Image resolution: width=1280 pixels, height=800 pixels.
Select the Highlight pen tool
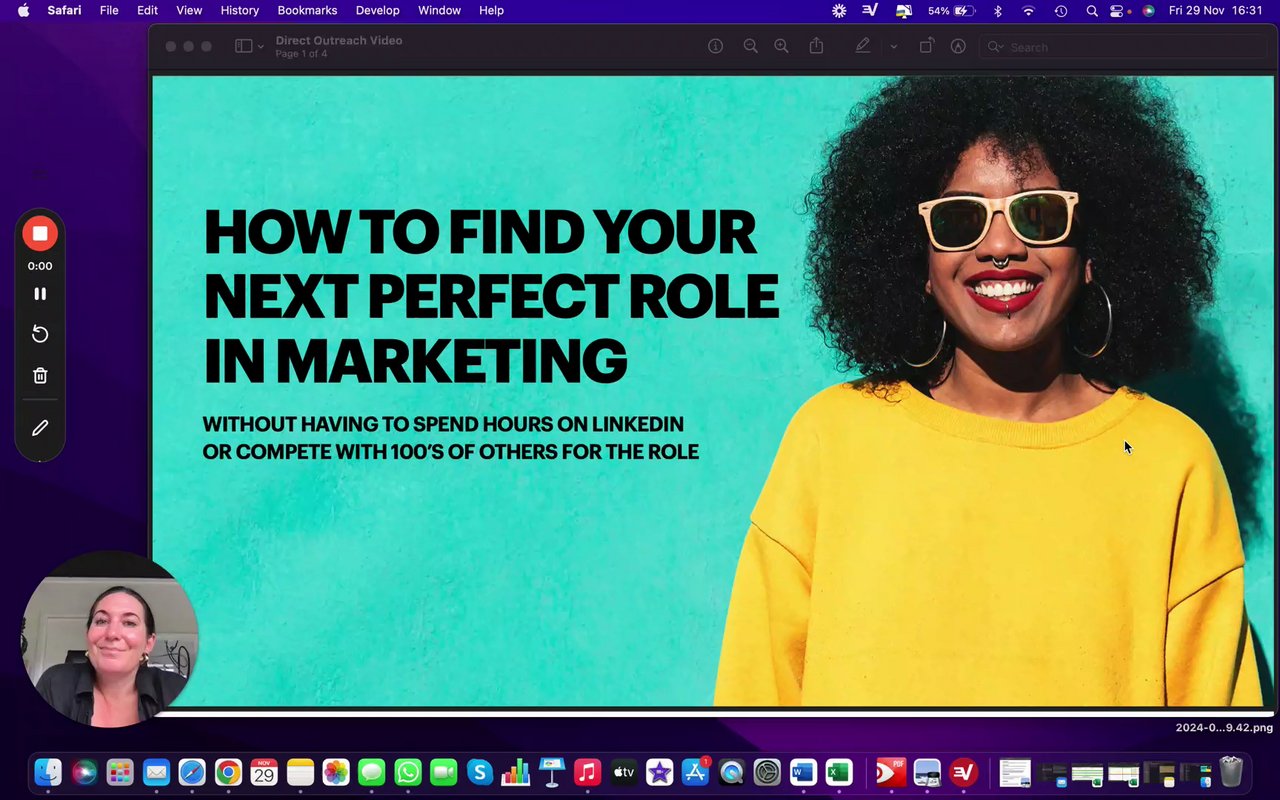[x=862, y=46]
